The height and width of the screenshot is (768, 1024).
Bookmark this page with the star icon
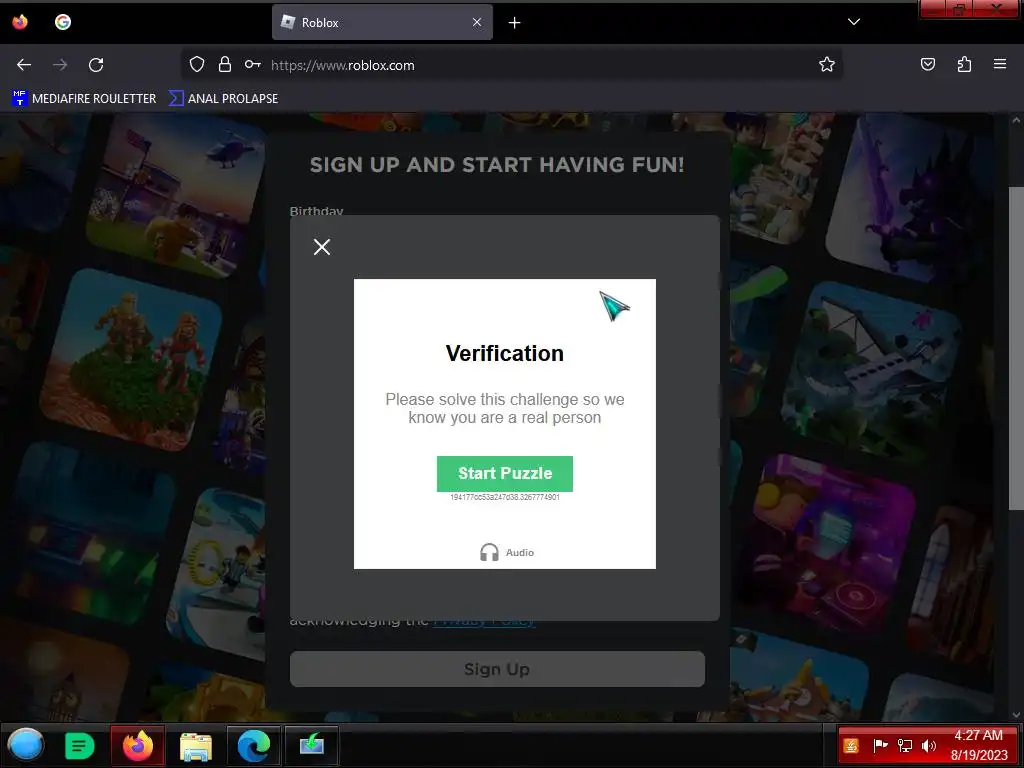(x=827, y=64)
